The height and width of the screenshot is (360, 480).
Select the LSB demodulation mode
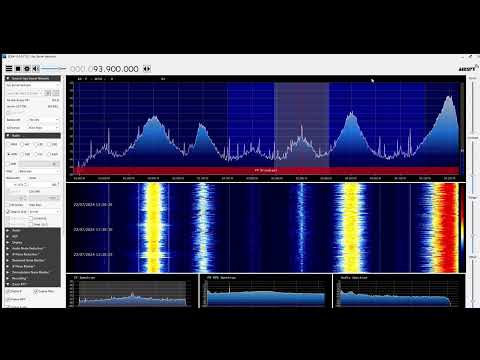[38, 144]
